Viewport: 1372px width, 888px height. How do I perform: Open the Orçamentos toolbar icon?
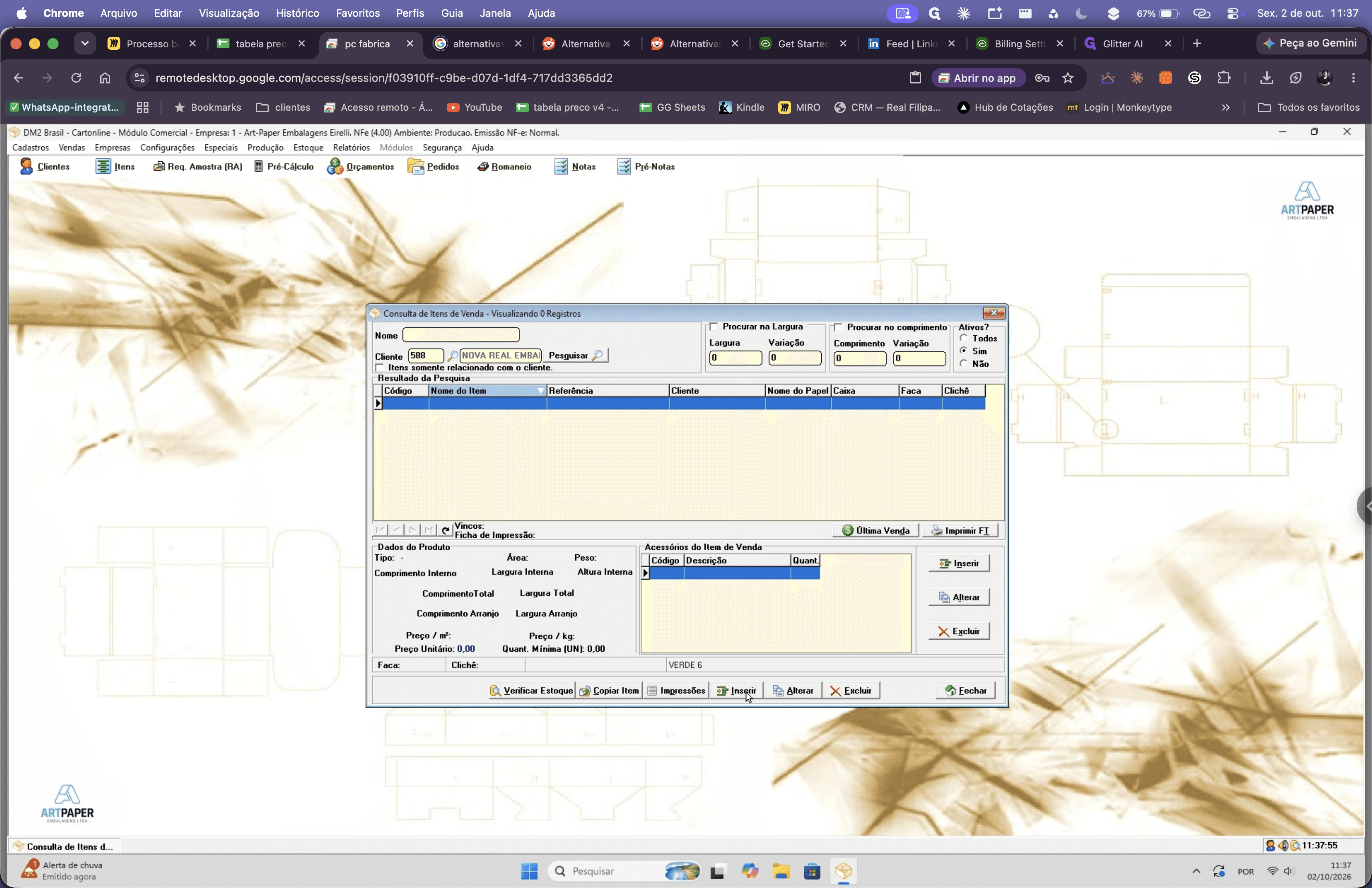pos(360,166)
